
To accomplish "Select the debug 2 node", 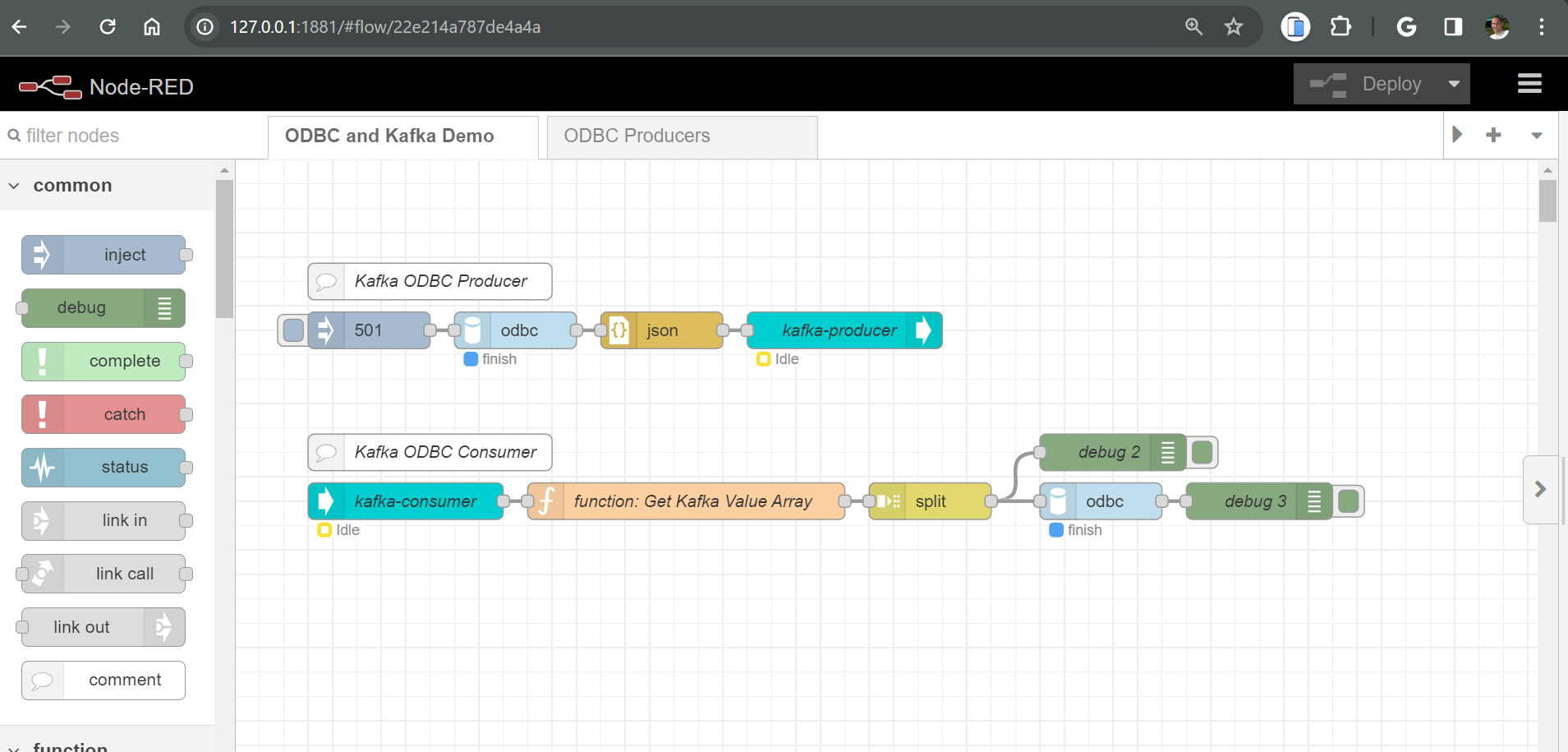I will click(1113, 452).
